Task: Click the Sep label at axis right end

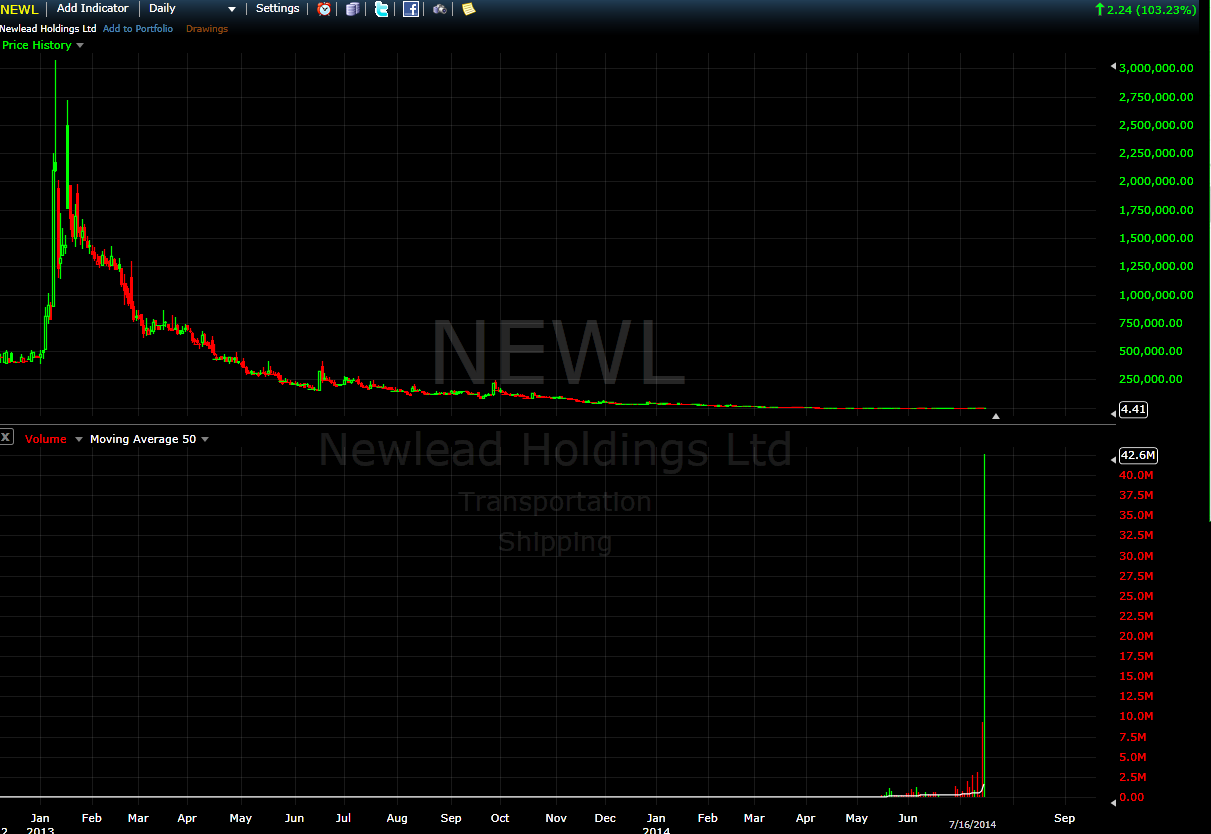Action: tap(1064, 818)
